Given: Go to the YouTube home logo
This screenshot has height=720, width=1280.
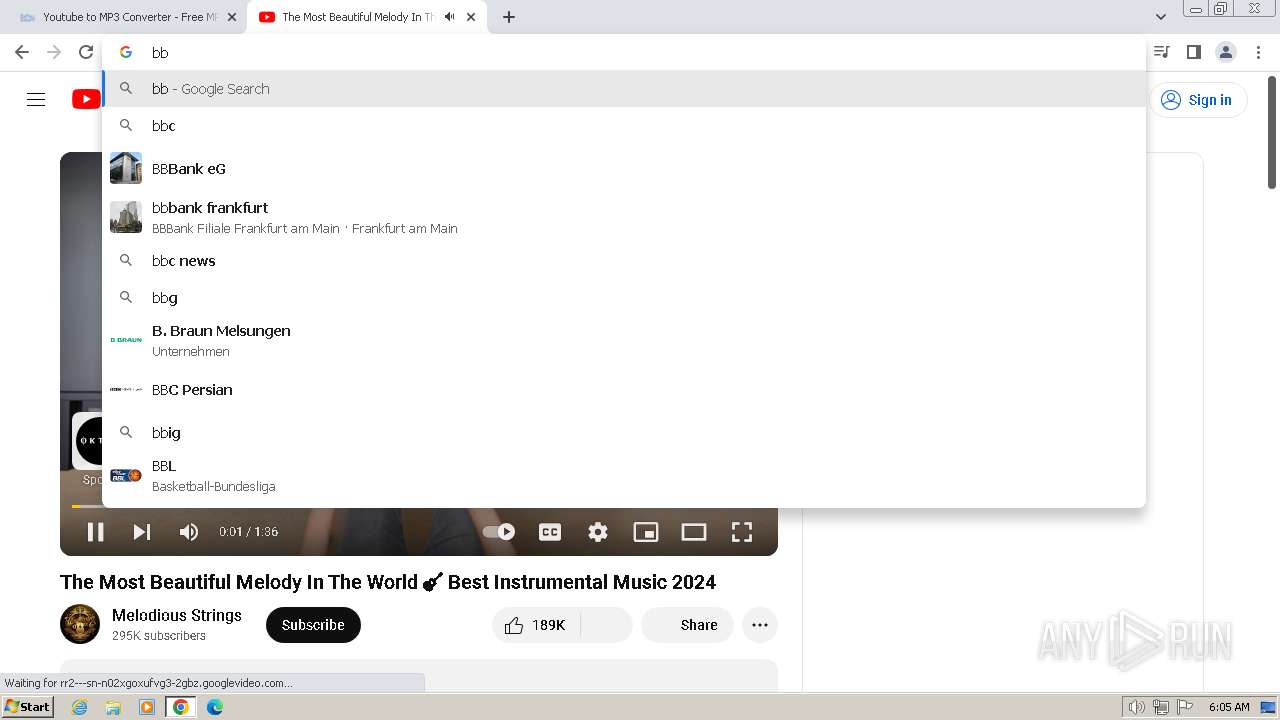Looking at the screenshot, I should pyautogui.click(x=86, y=99).
